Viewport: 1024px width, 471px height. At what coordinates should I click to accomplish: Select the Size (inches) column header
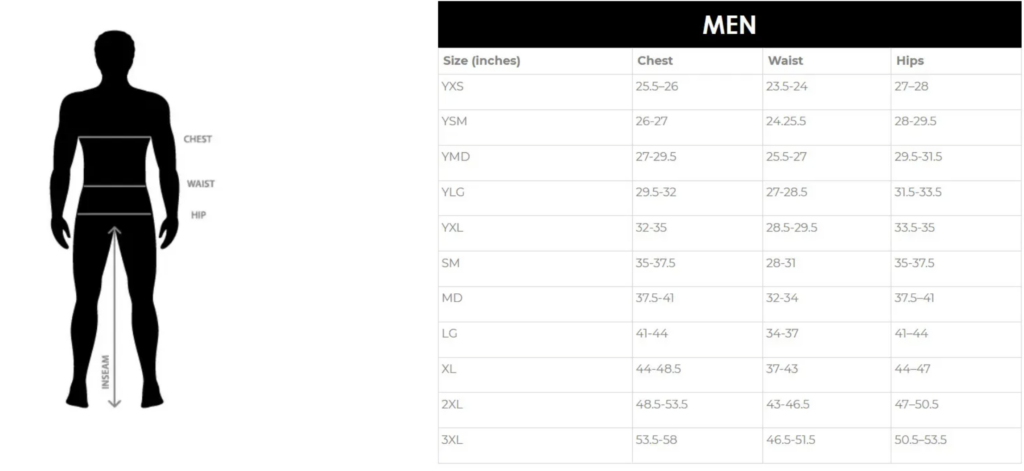(482, 61)
